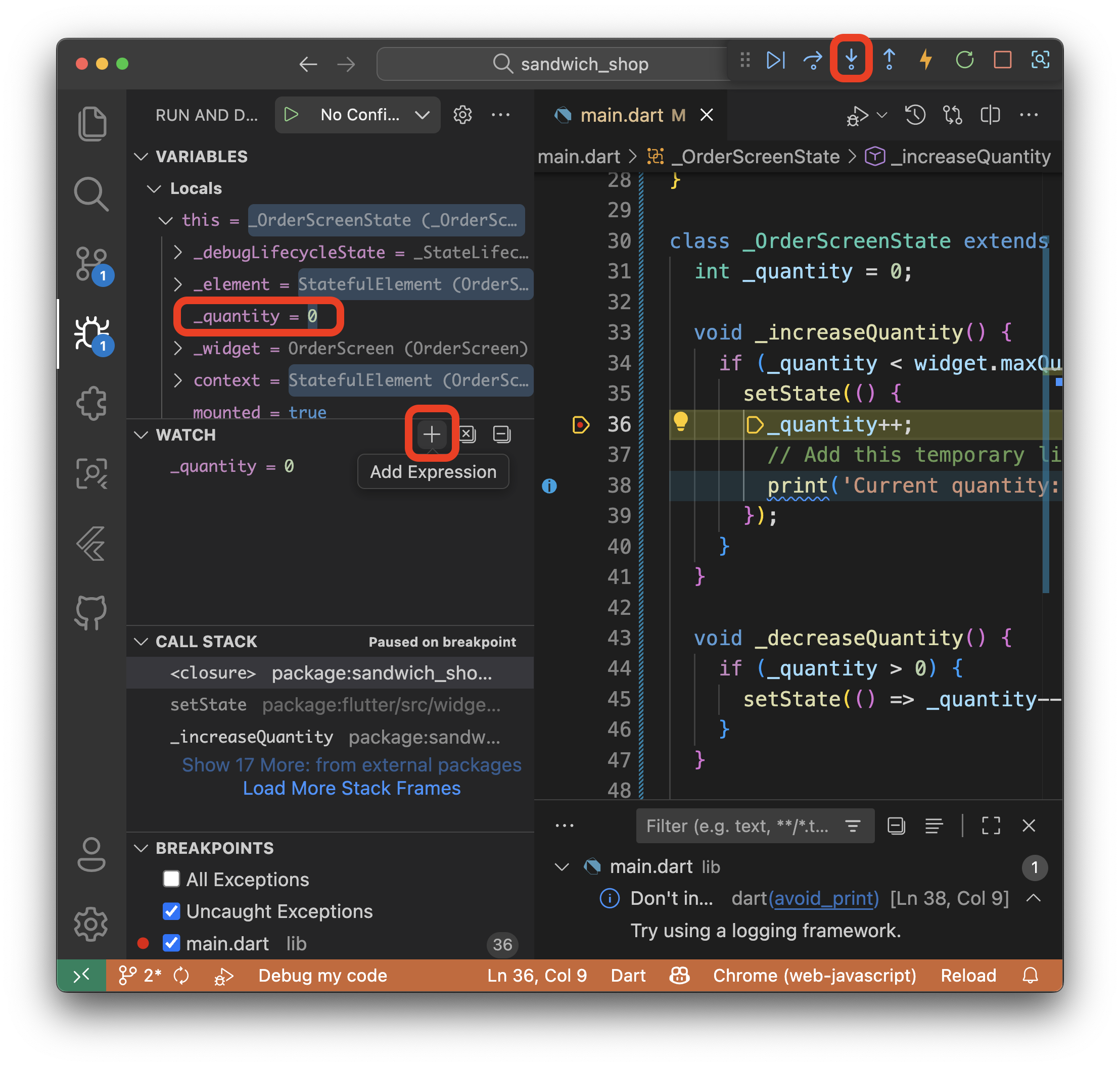Click the split editor icon
Screen dimensions: 1120x1067
point(990,115)
